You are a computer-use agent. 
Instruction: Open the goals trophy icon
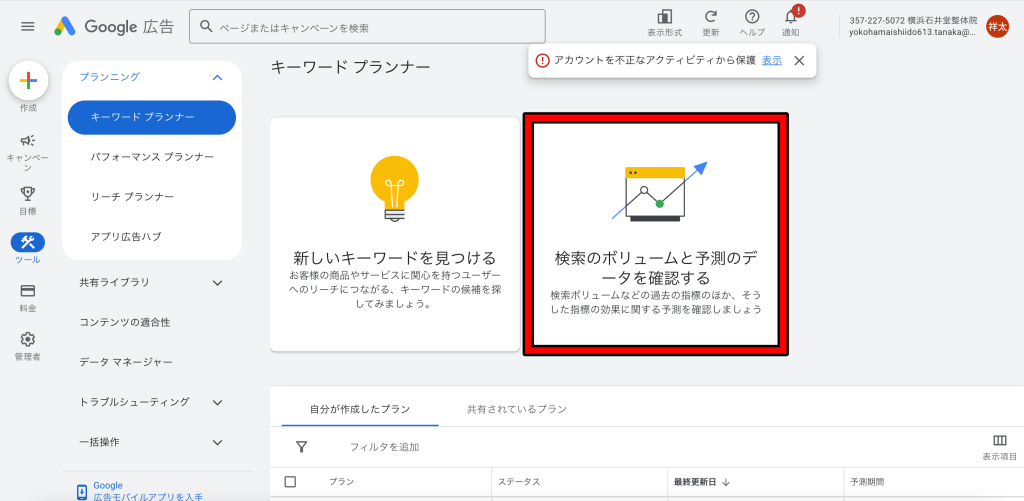(x=28, y=194)
